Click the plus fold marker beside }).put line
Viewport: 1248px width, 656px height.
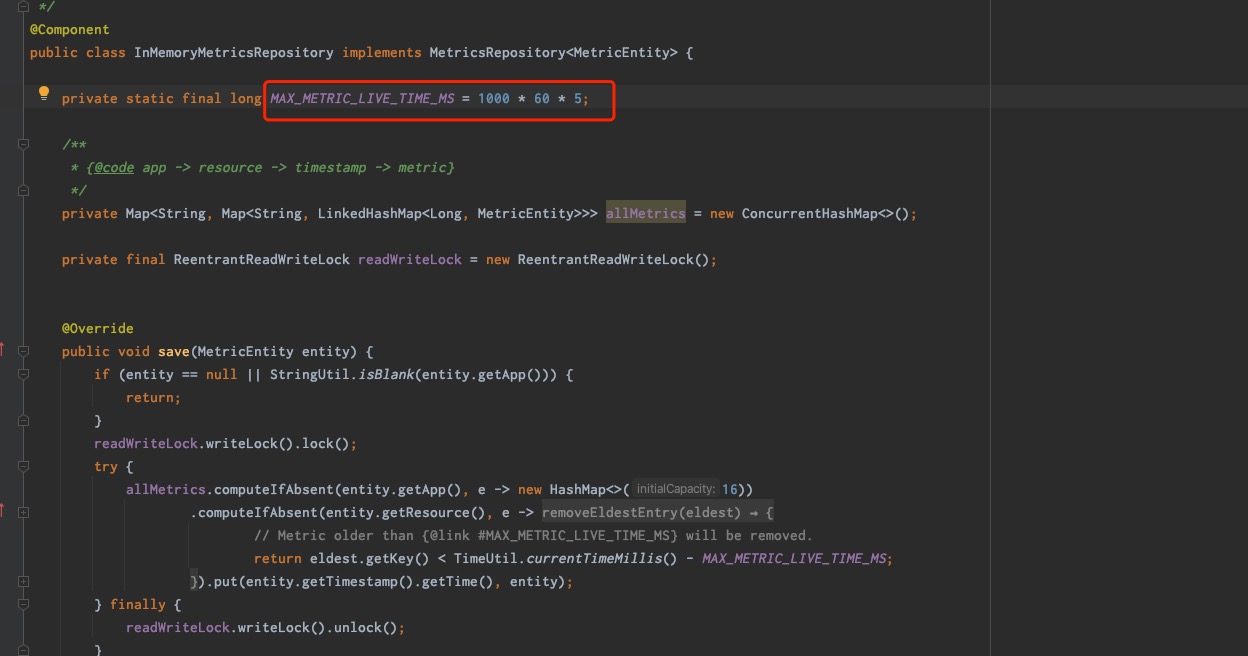[x=23, y=582]
